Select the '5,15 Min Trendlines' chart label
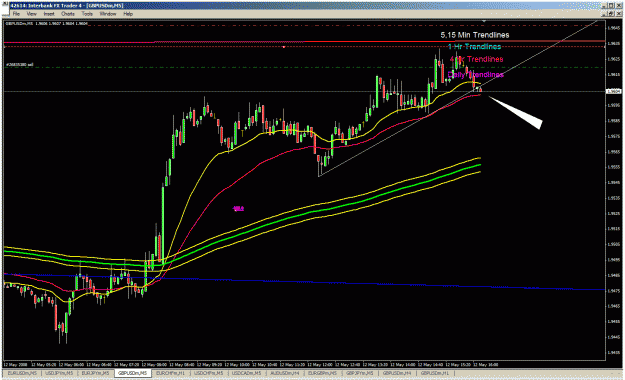Viewport: 625px width, 380px height. coord(475,35)
